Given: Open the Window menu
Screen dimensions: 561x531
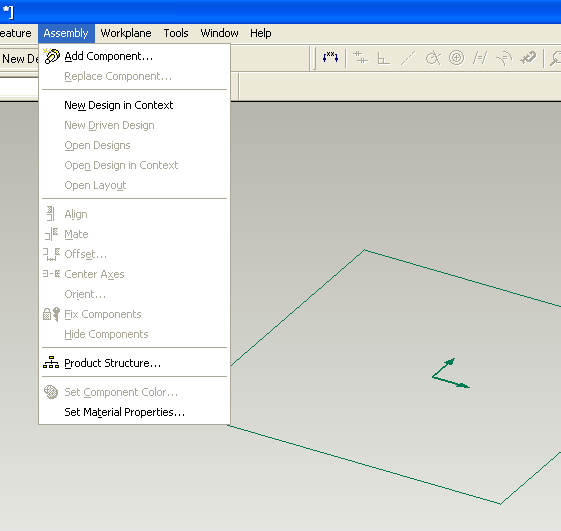Looking at the screenshot, I should [219, 33].
